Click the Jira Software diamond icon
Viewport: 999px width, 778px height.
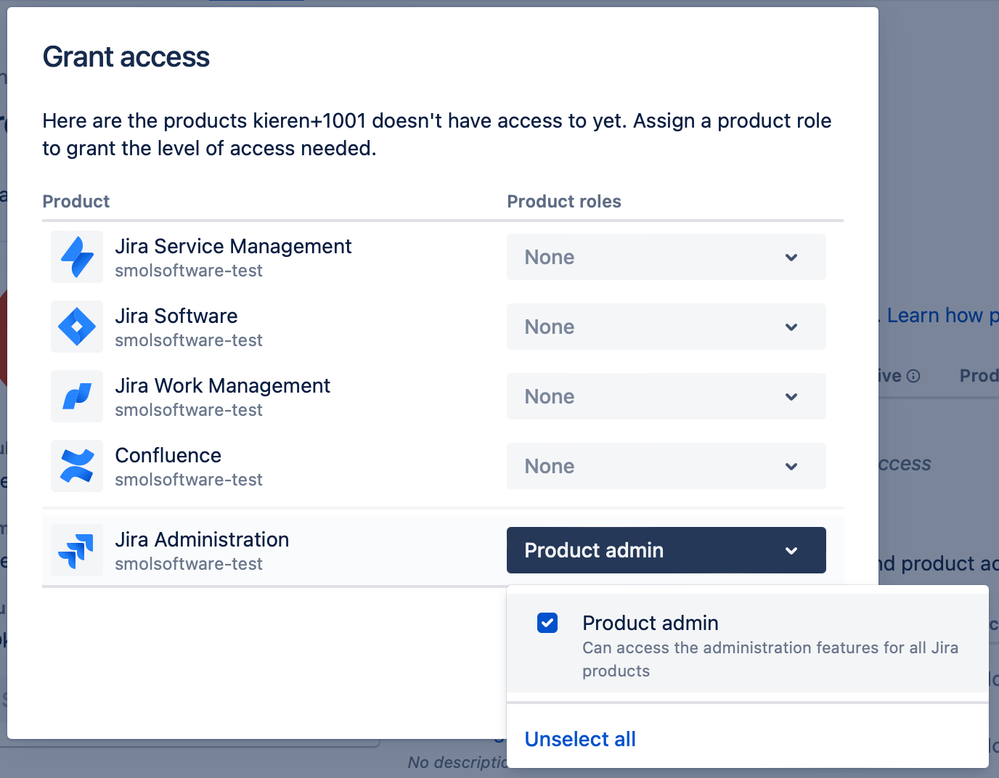(x=76, y=326)
